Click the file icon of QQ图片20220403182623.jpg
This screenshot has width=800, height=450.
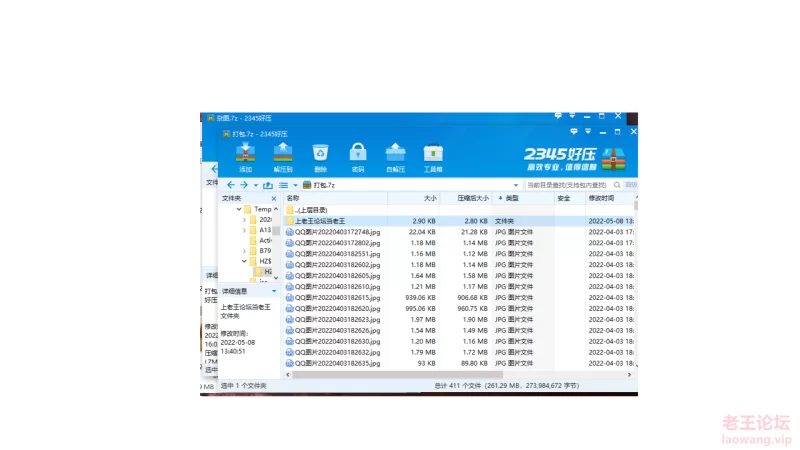pyautogui.click(x=289, y=319)
